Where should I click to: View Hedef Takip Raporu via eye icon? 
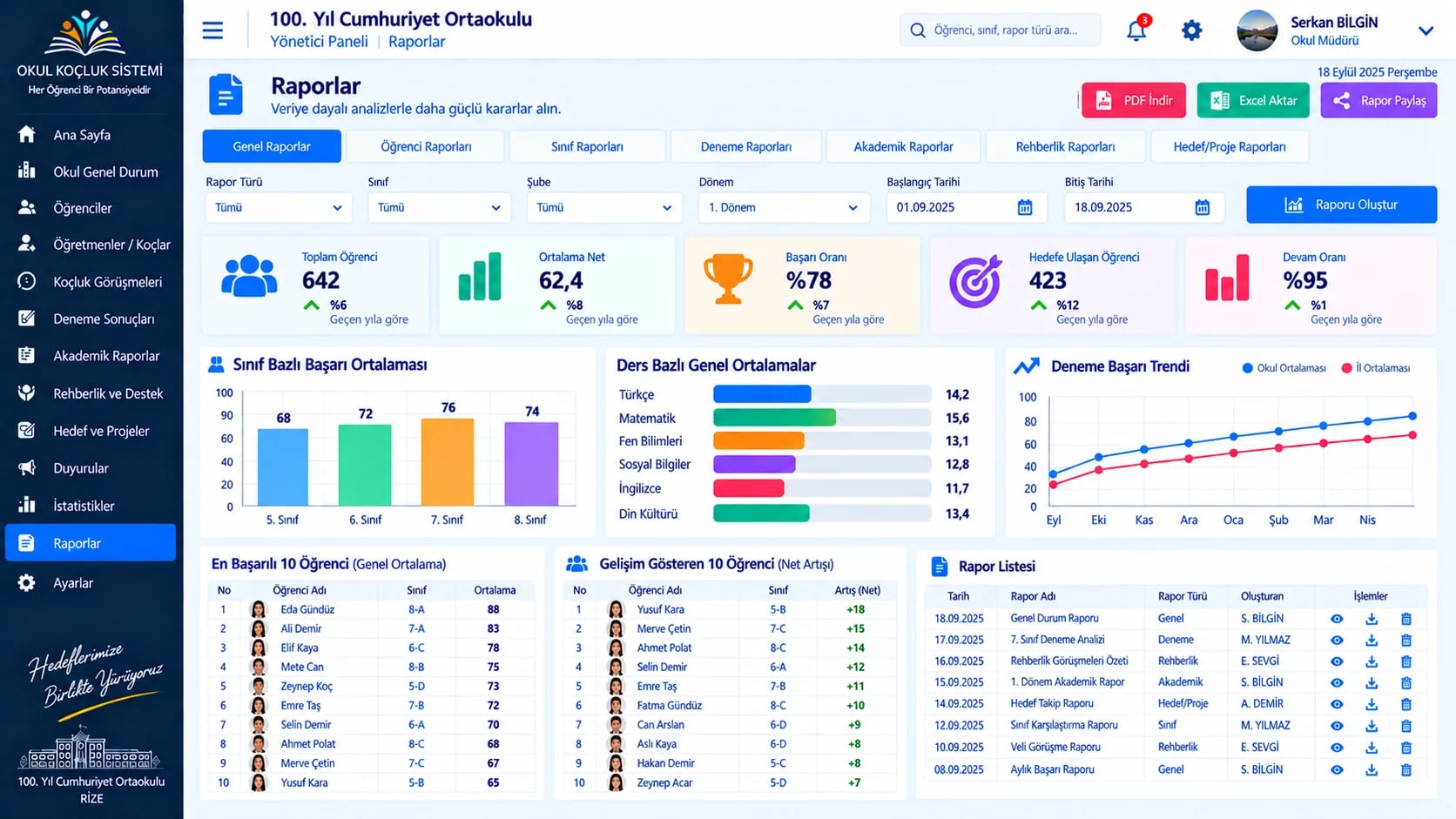(x=1337, y=704)
